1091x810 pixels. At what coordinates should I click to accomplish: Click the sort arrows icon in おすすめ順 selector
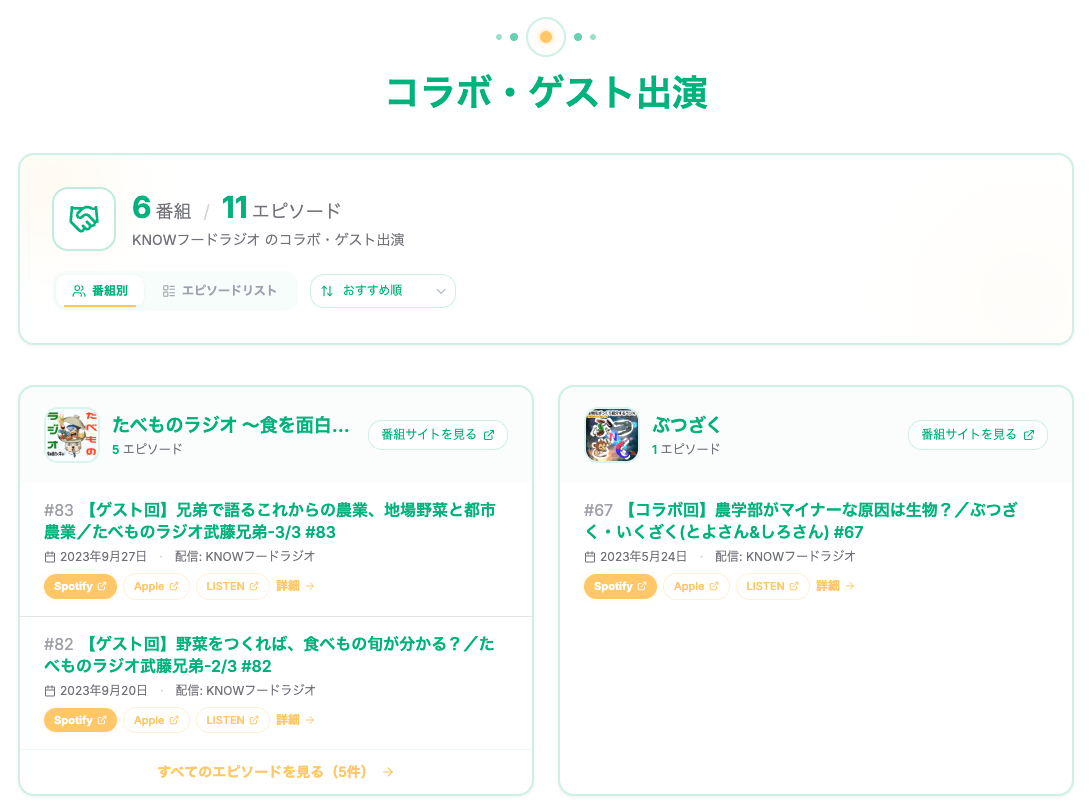click(x=329, y=290)
